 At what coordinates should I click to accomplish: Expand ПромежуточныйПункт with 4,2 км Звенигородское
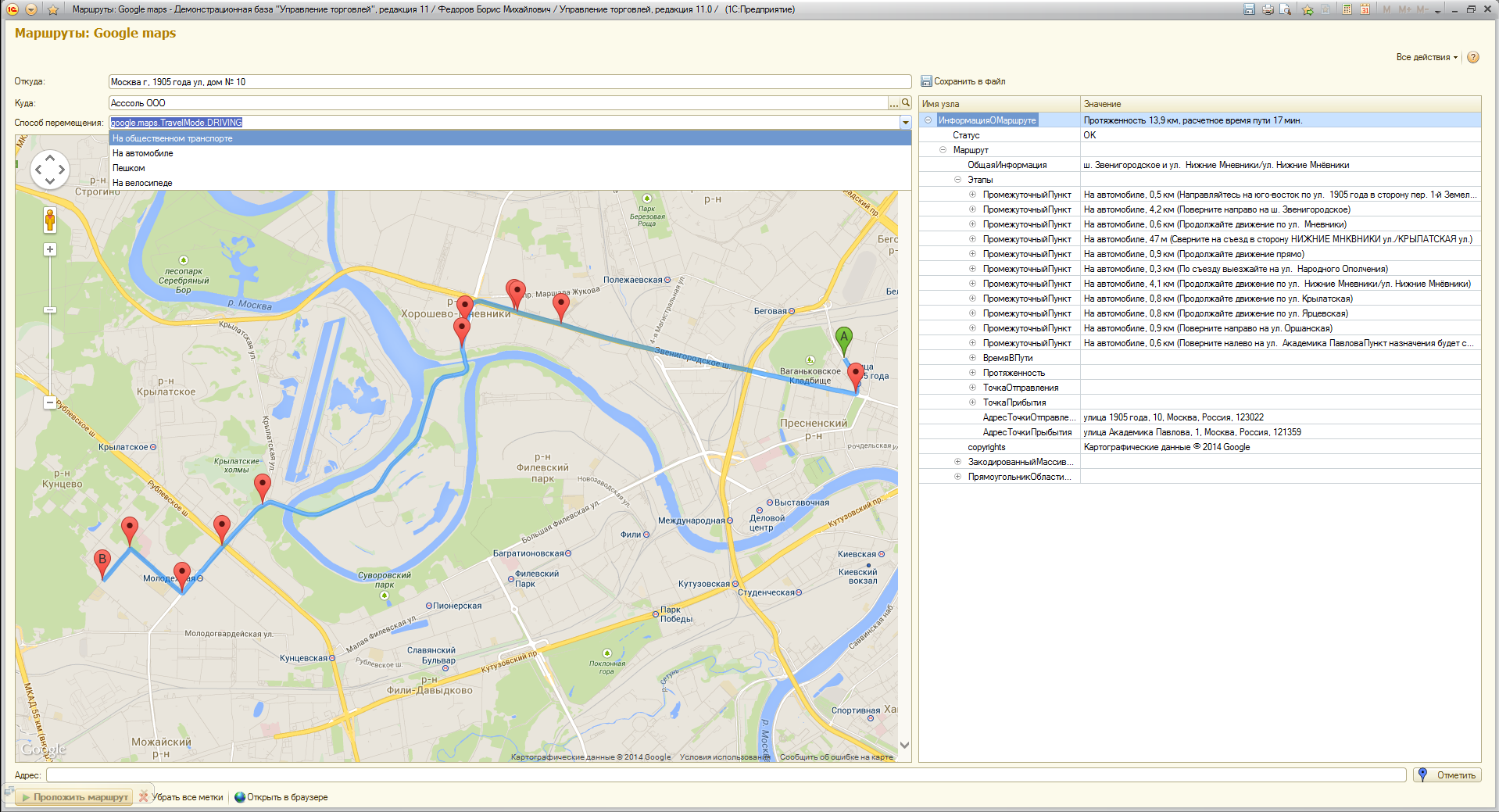tap(972, 209)
